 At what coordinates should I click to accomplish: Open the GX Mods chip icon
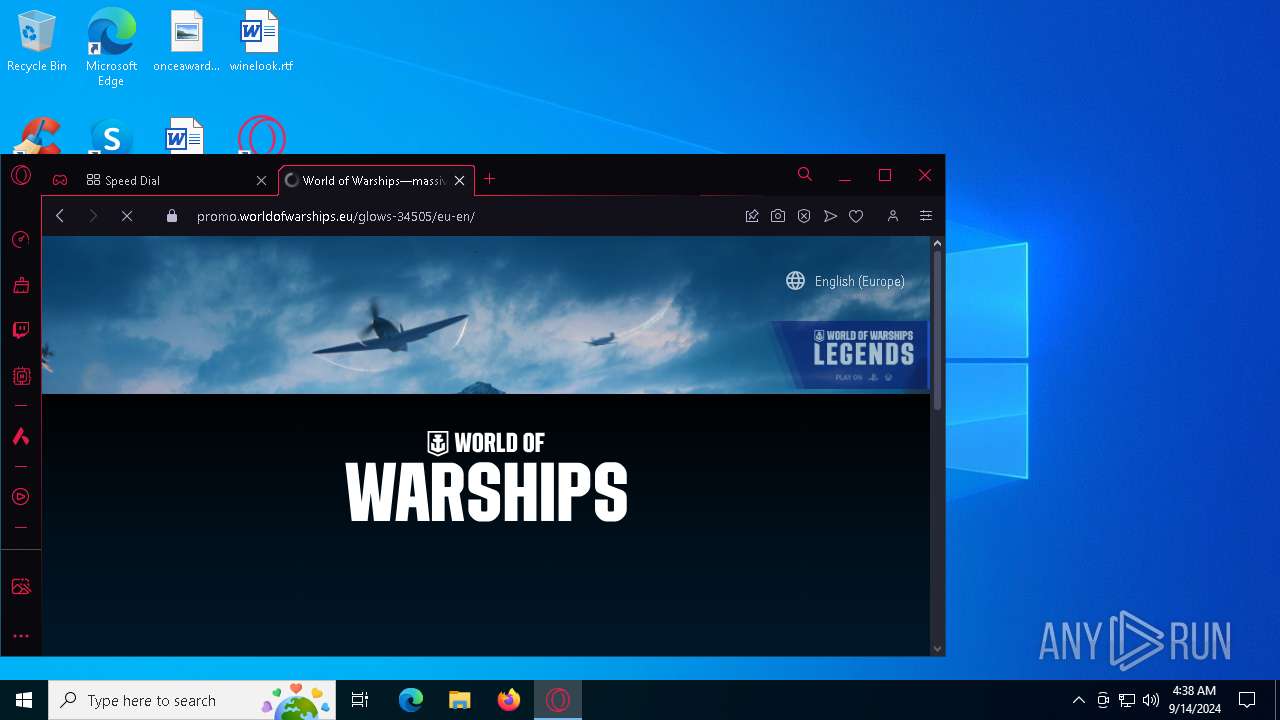[20, 376]
